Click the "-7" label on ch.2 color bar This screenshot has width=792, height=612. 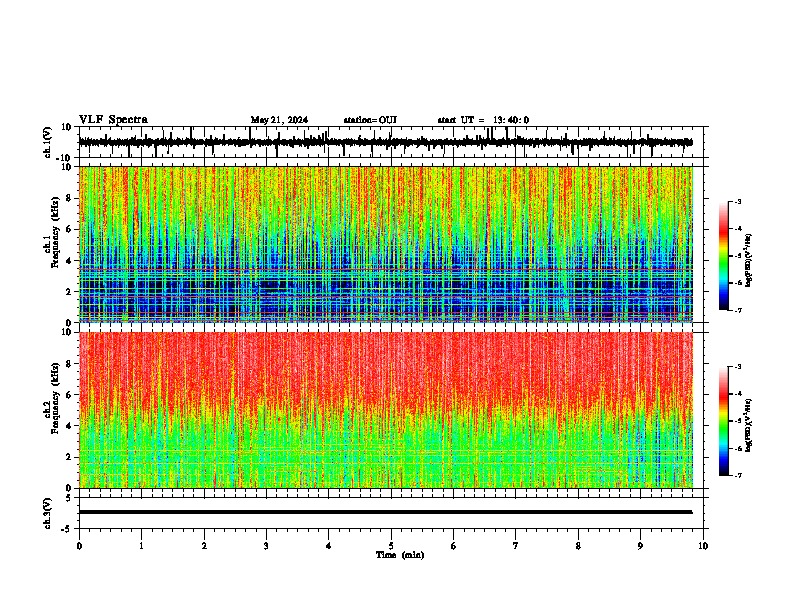(x=737, y=475)
